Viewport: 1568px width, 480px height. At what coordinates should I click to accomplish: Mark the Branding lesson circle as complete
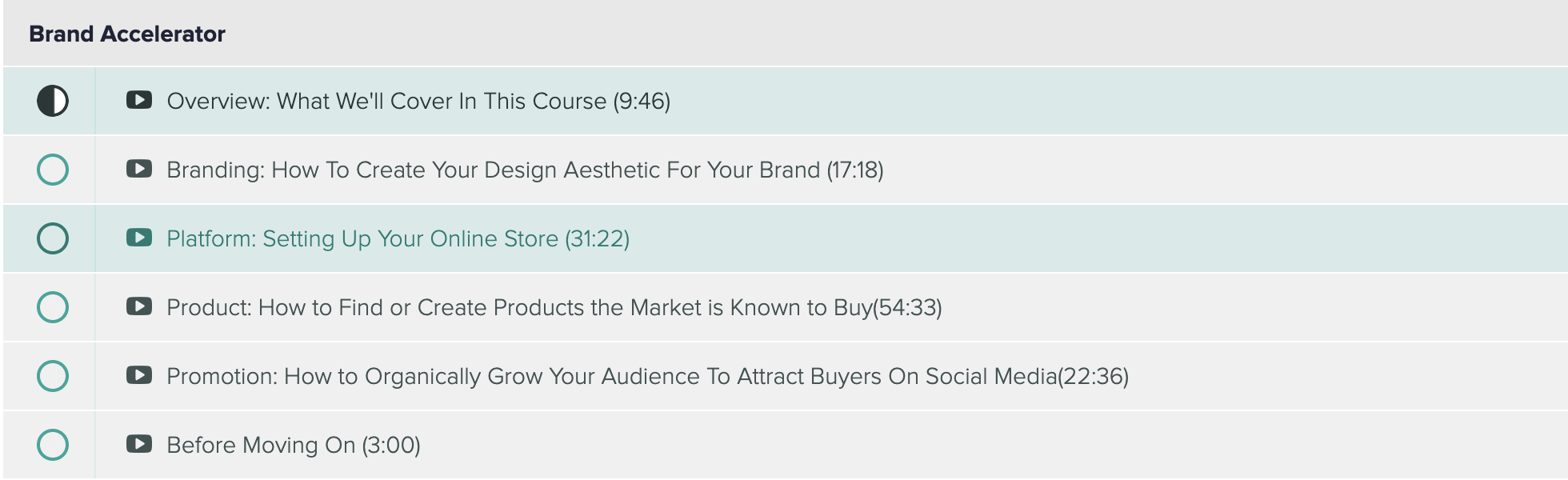click(x=53, y=170)
